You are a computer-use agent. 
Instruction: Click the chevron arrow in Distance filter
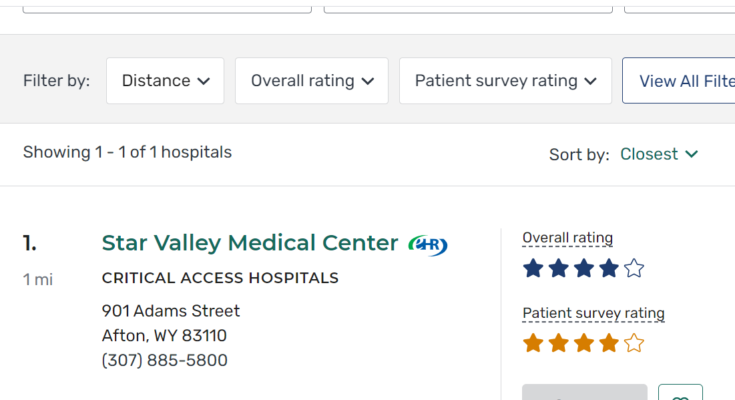pos(204,81)
